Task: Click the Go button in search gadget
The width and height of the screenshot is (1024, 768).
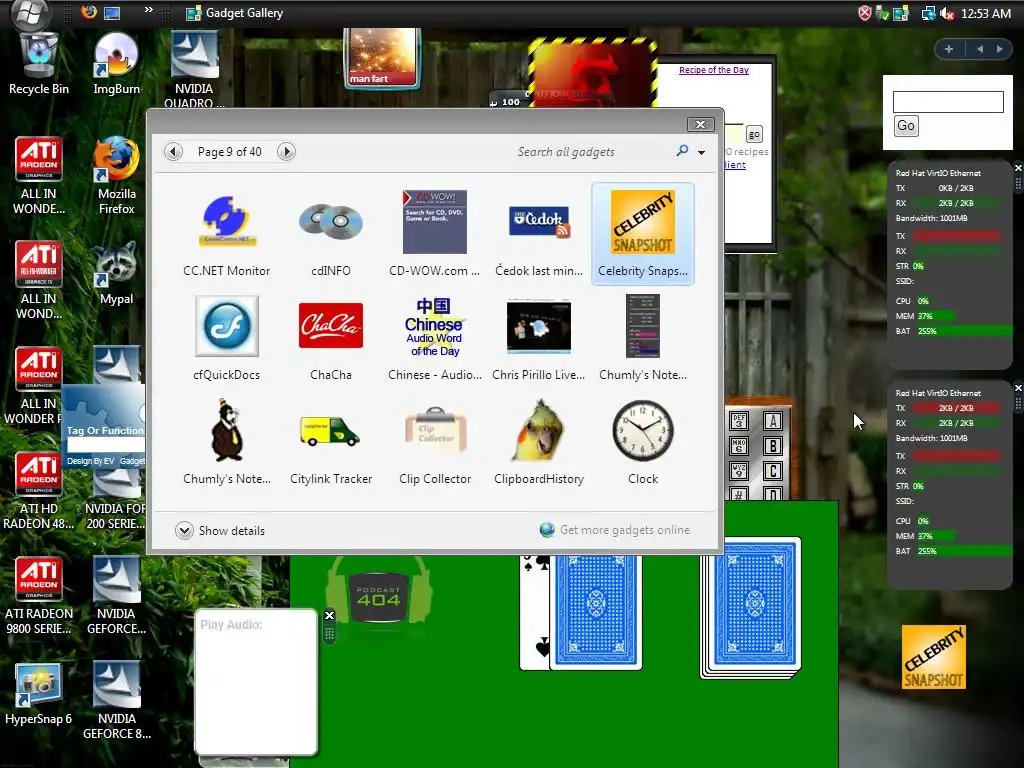Action: (x=906, y=125)
